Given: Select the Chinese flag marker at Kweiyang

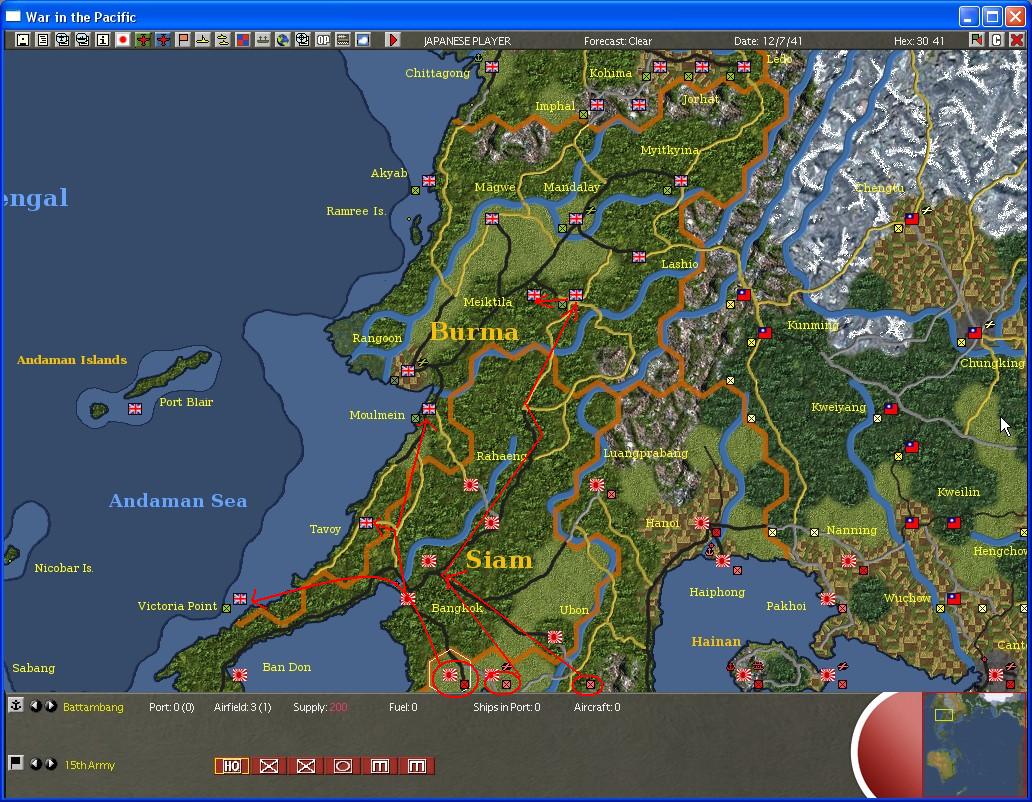Looking at the screenshot, I should point(891,409).
